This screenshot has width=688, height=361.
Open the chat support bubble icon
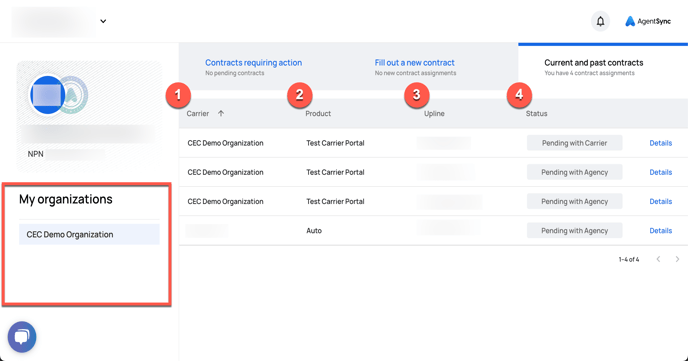point(22,337)
